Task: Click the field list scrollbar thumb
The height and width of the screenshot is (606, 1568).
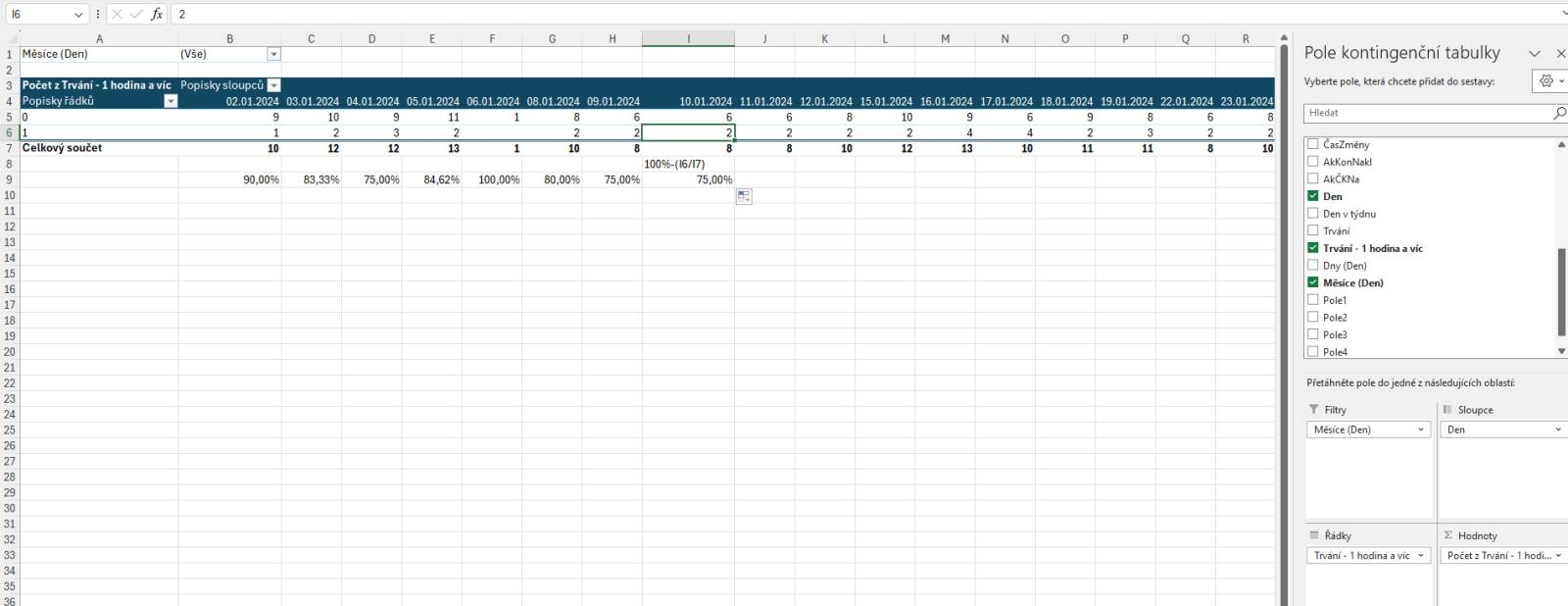Action: coord(1561,292)
